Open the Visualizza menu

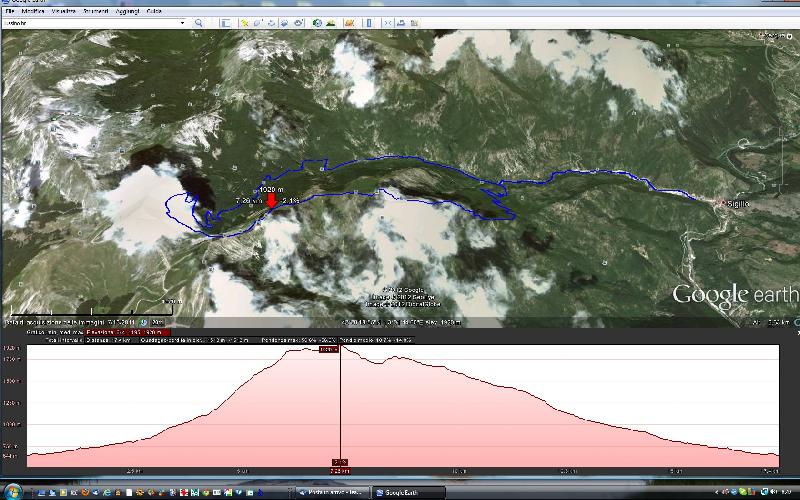click(63, 11)
